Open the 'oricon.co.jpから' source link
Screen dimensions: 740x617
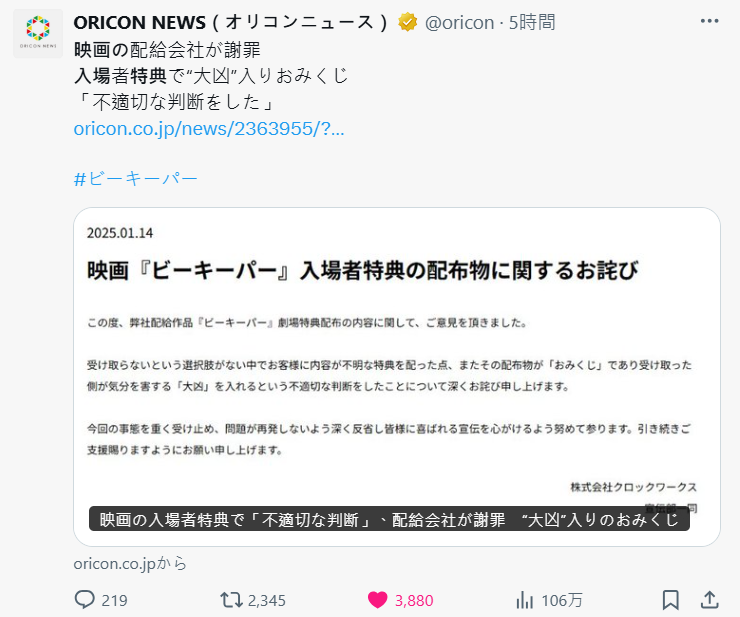(x=130, y=563)
